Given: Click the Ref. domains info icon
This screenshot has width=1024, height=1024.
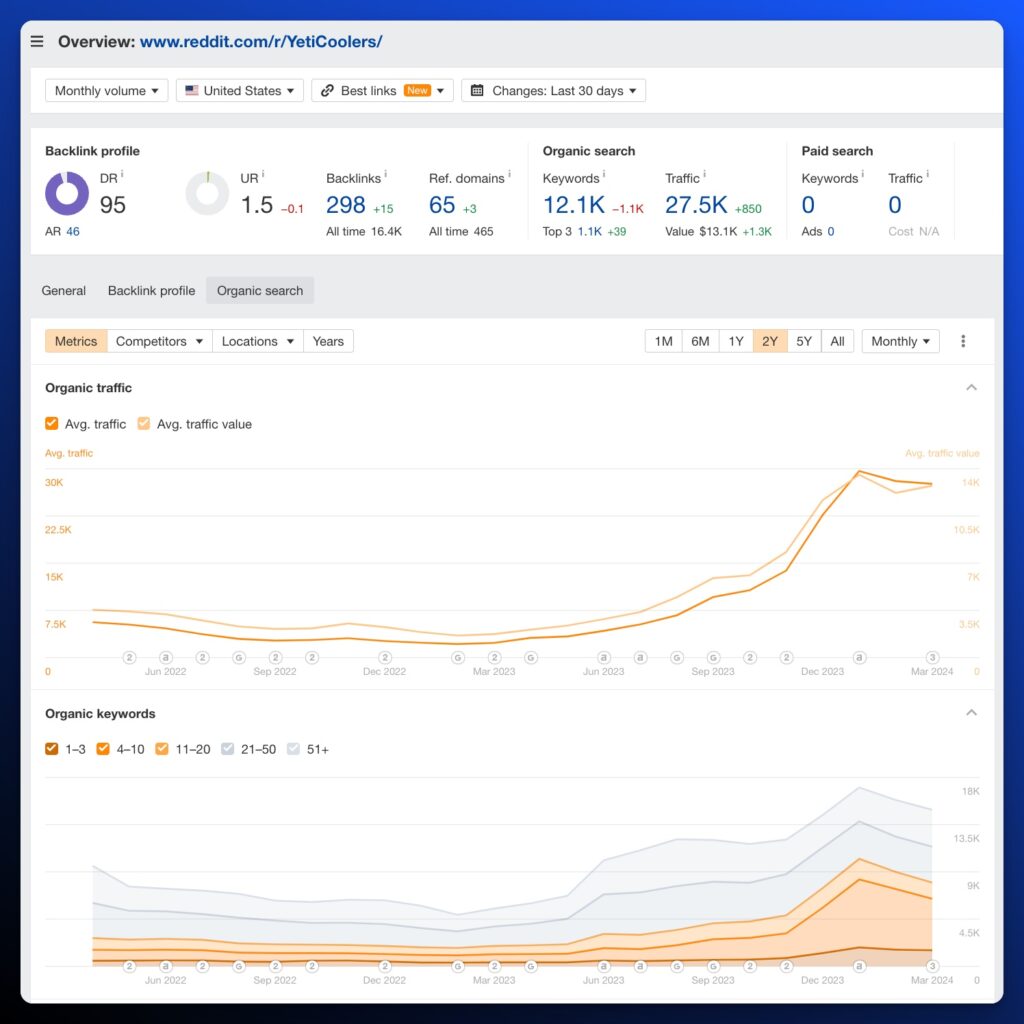Looking at the screenshot, I should coord(510,175).
